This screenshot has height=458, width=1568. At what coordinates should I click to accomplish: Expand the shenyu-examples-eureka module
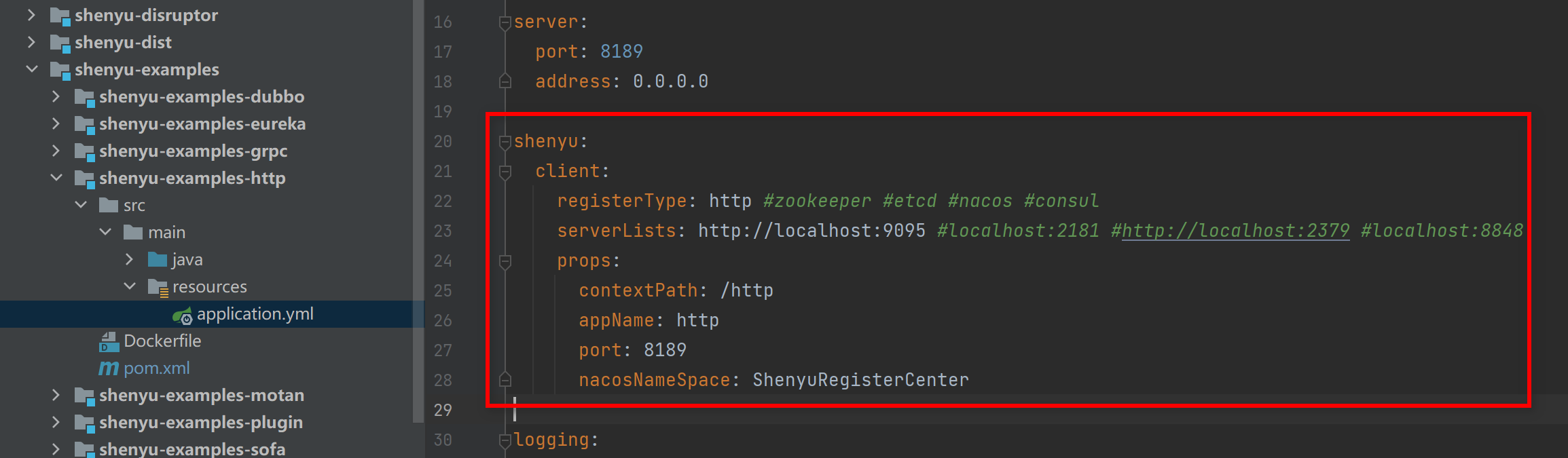[56, 123]
